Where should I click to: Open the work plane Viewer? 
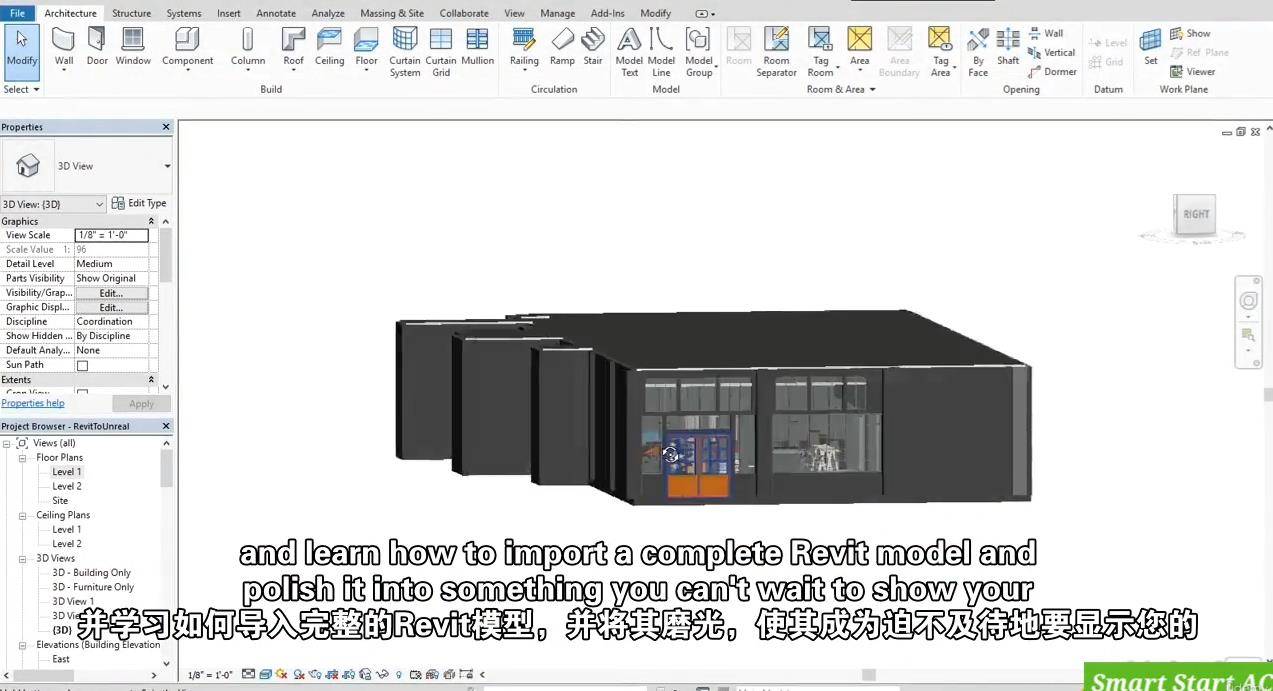click(x=1193, y=71)
